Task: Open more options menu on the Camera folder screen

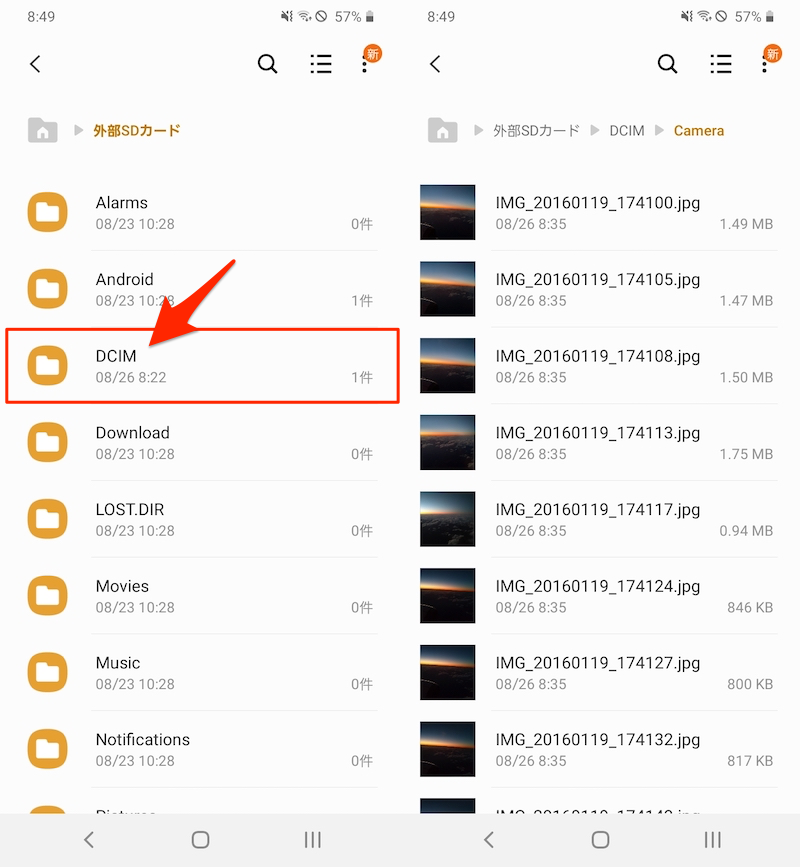Action: coord(765,64)
